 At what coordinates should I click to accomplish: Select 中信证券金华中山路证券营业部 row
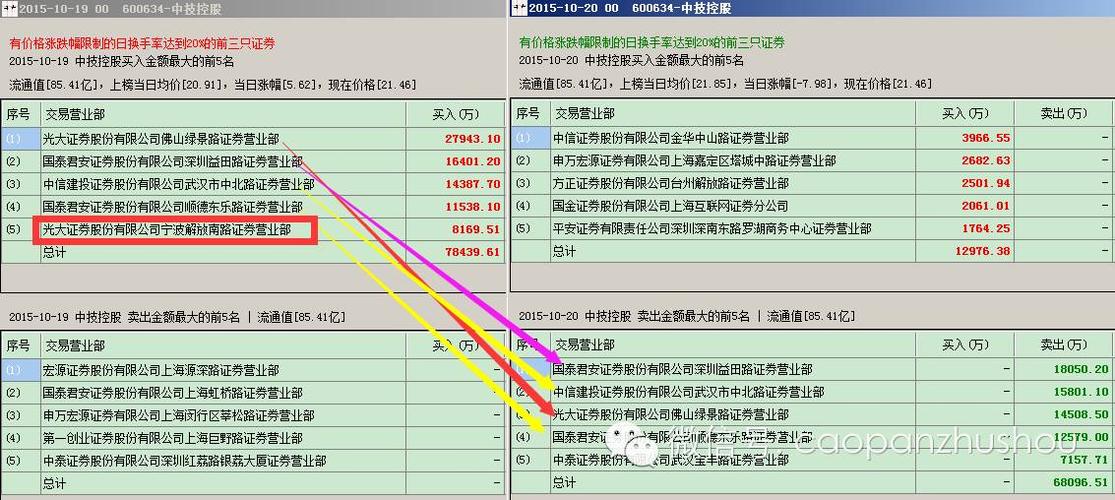coord(812,139)
